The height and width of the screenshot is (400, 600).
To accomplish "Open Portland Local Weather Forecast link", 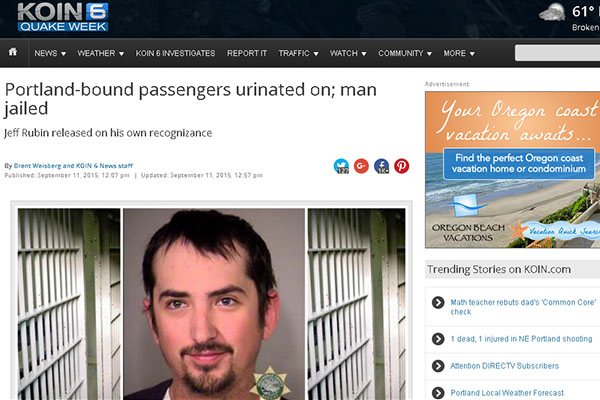I will click(507, 393).
